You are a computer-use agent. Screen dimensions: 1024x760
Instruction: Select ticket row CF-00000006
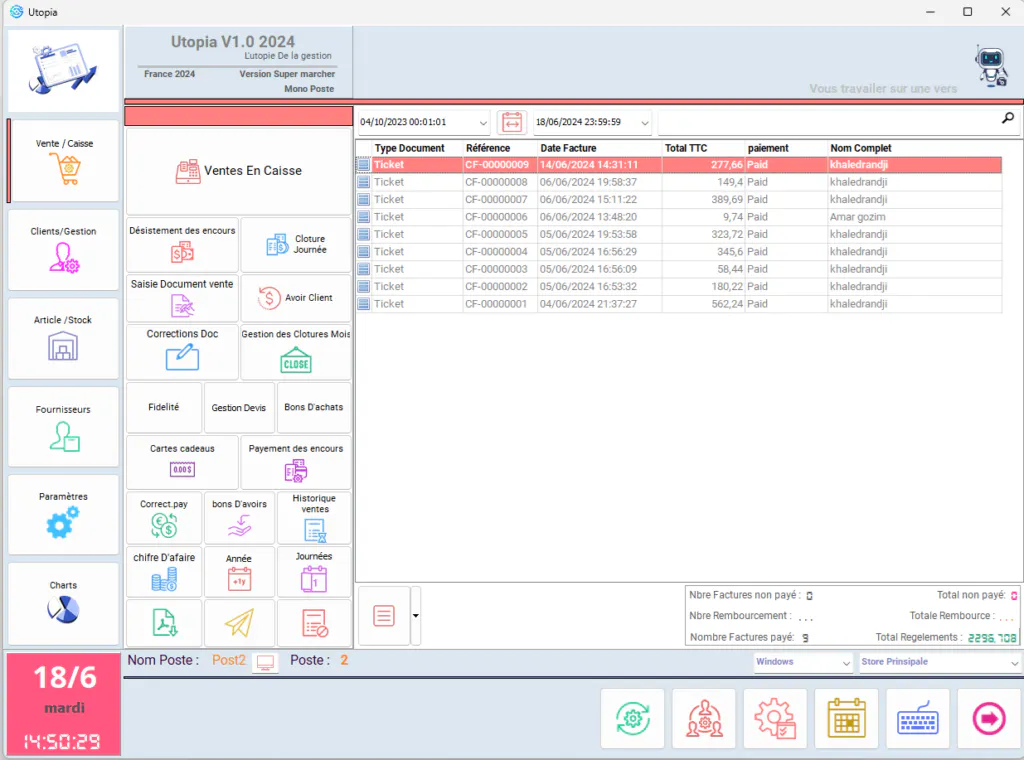click(x=679, y=217)
